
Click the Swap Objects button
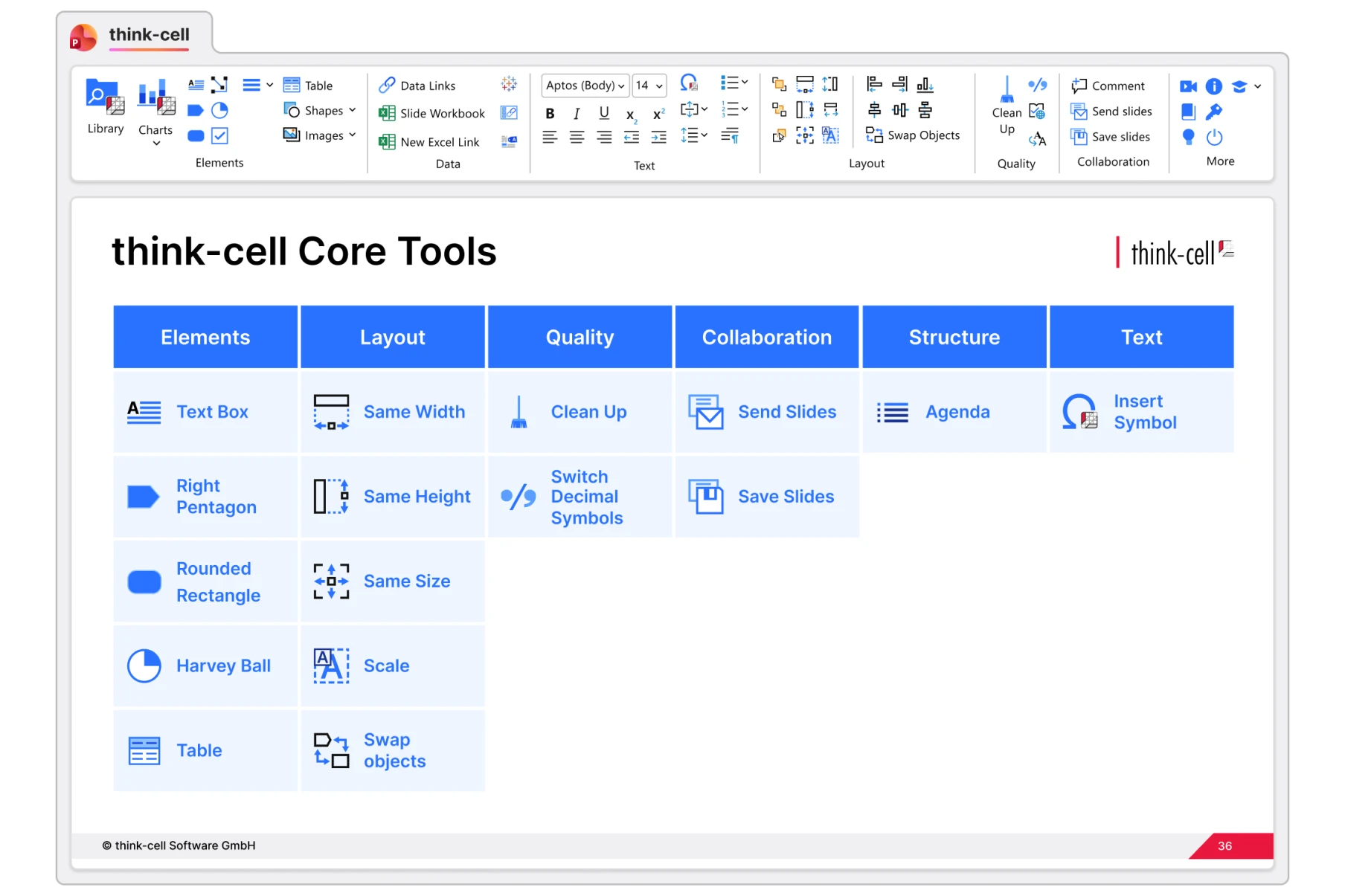[x=913, y=135]
